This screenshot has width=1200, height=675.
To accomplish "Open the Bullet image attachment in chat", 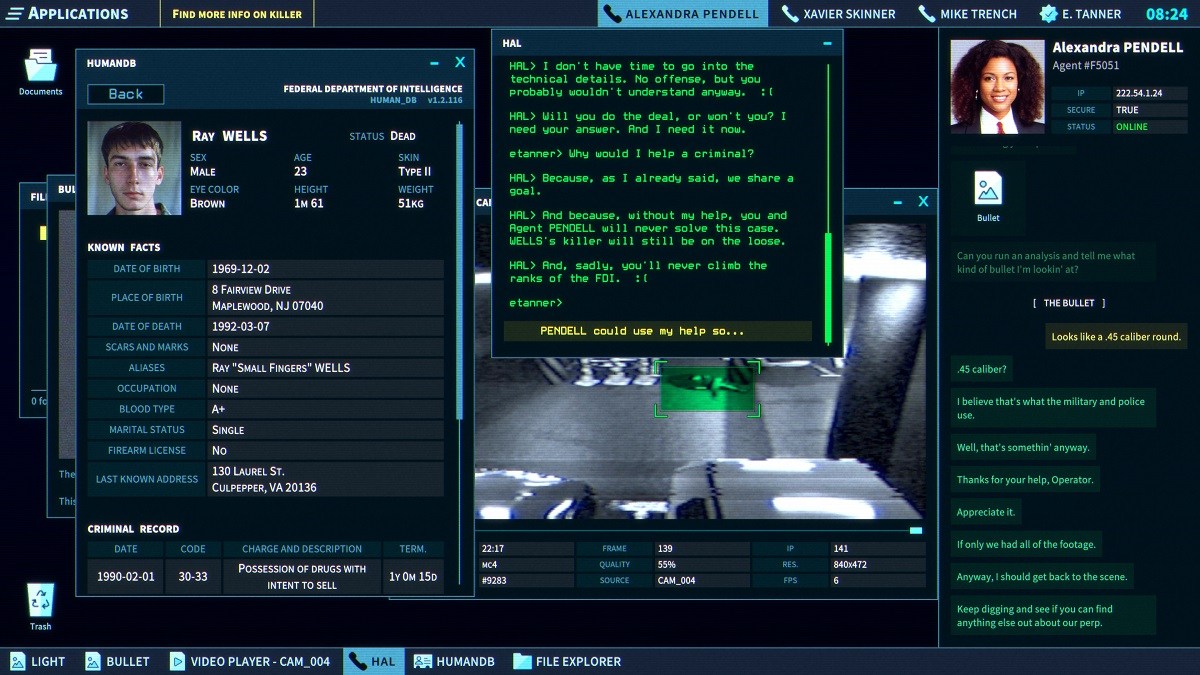I will pos(988,196).
